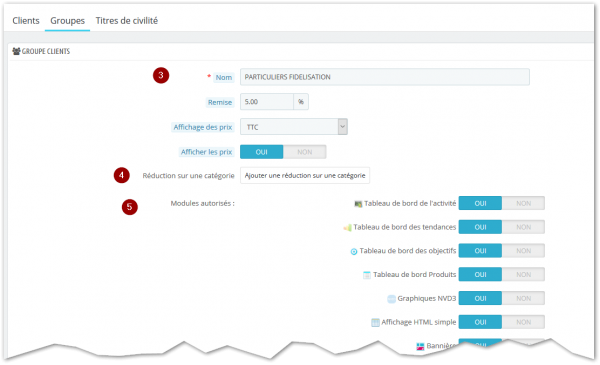Switch to the Clients tab
600x365 pixels.
pos(26,21)
